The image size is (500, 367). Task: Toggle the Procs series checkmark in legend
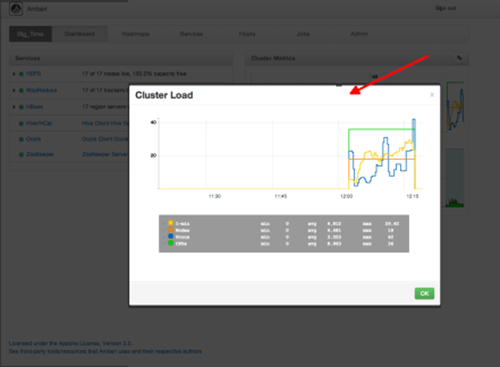164,237
